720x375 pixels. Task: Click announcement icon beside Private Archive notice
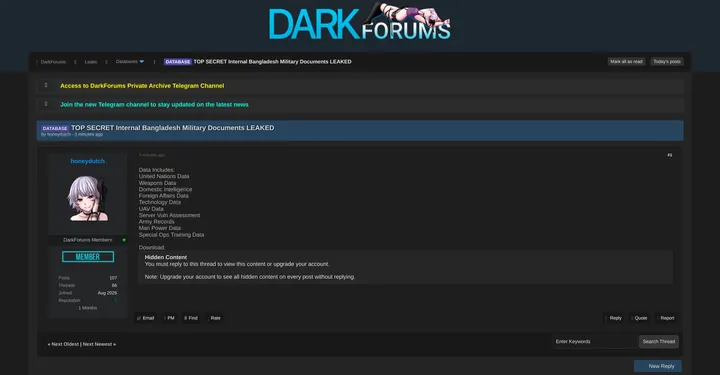click(x=45, y=85)
